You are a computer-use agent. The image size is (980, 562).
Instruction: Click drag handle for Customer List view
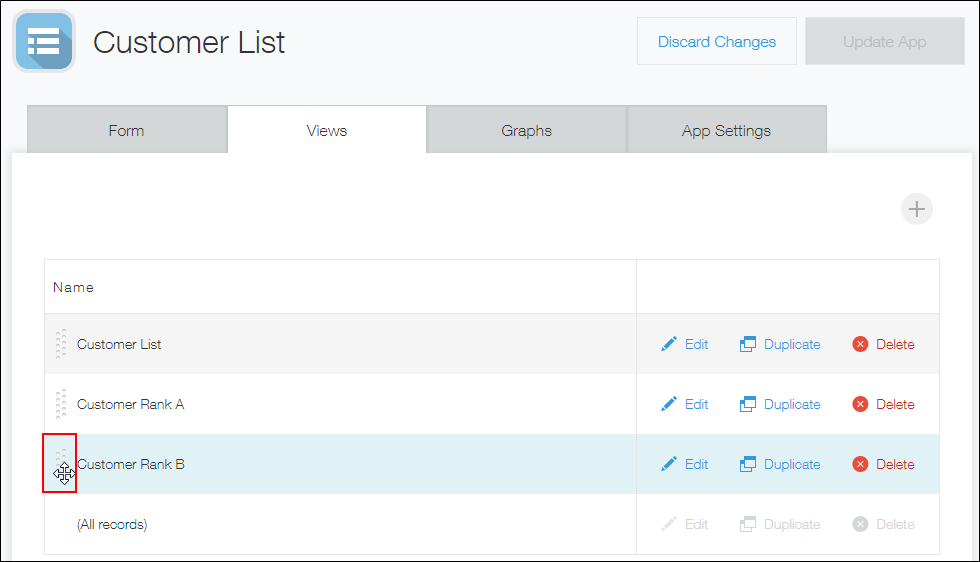pos(61,344)
